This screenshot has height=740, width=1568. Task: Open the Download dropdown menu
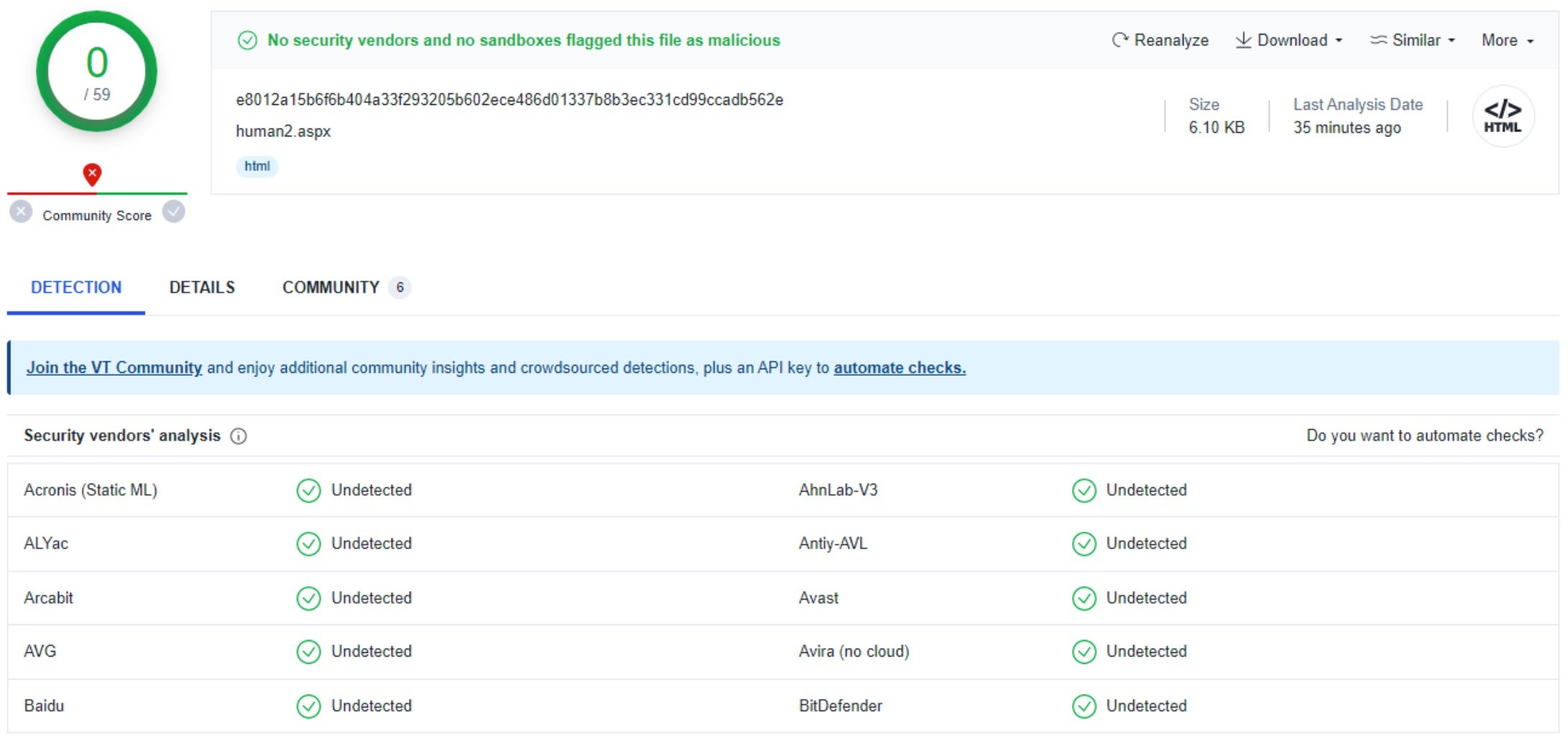[x=1289, y=40]
